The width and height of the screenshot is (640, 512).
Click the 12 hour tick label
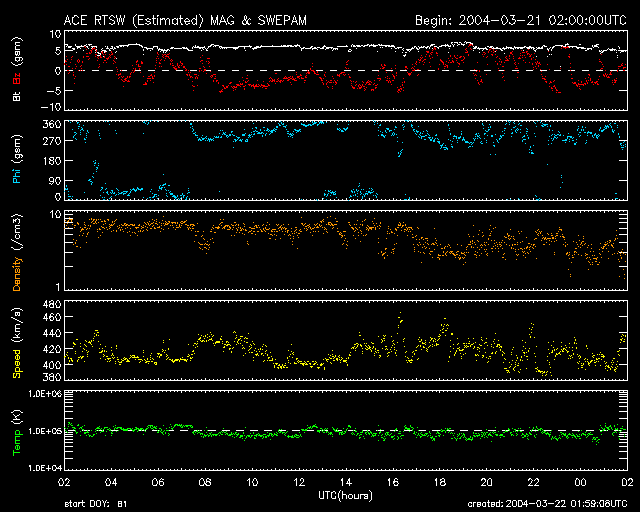tap(300, 483)
